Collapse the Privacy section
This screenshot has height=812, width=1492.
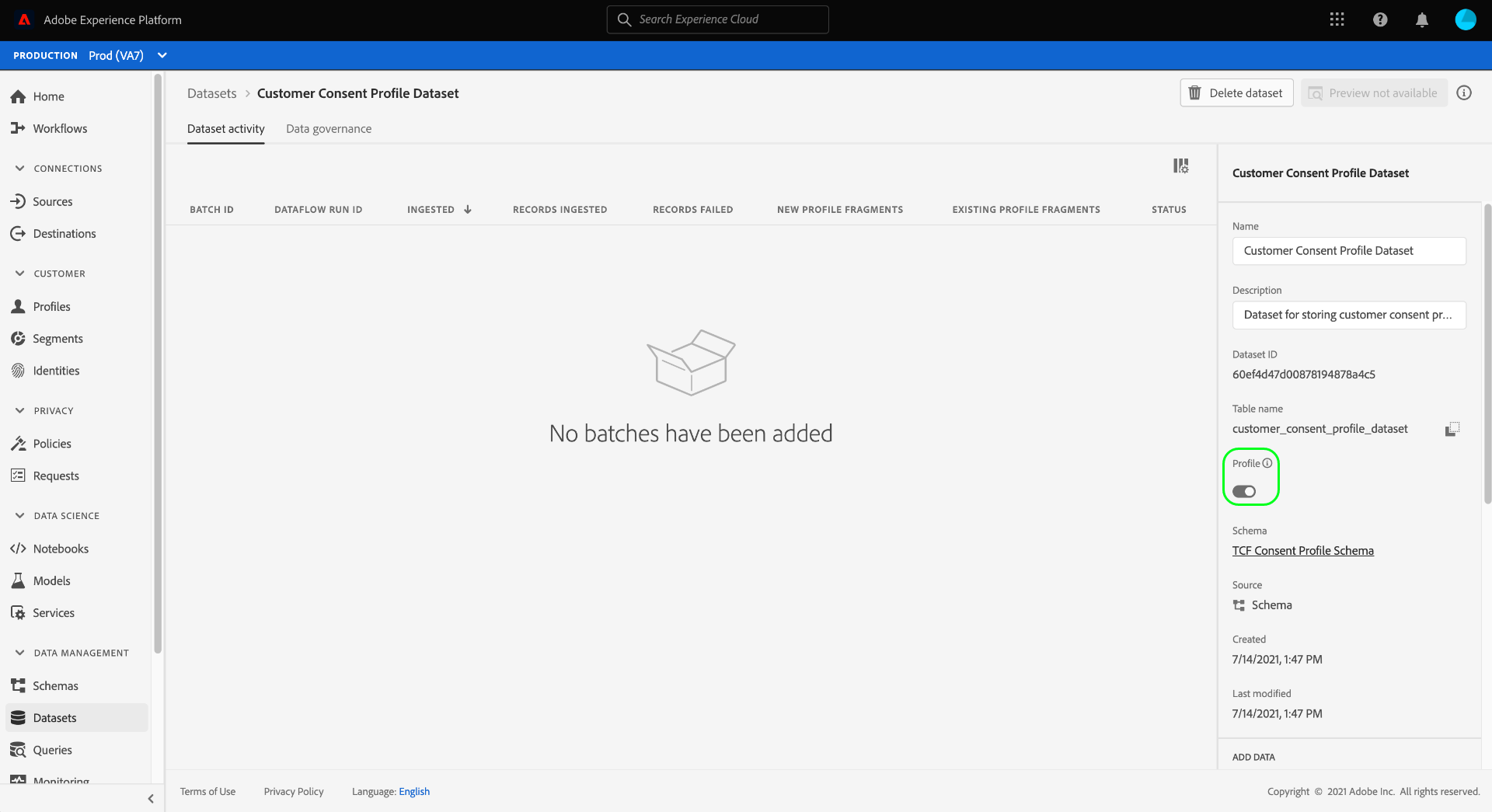[20, 410]
